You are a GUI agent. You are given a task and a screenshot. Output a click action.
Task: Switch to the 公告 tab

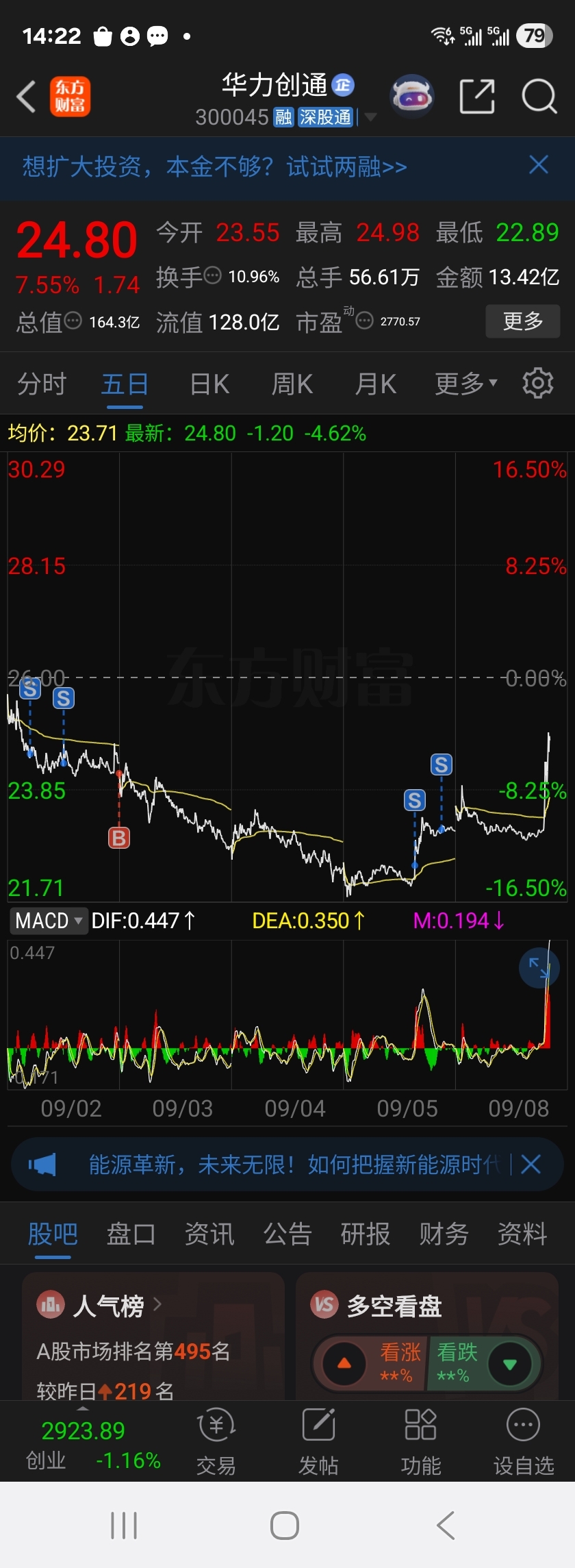287,1234
